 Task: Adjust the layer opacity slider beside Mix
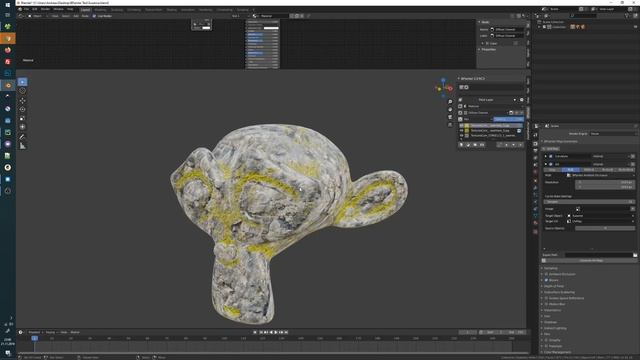pos(508,119)
